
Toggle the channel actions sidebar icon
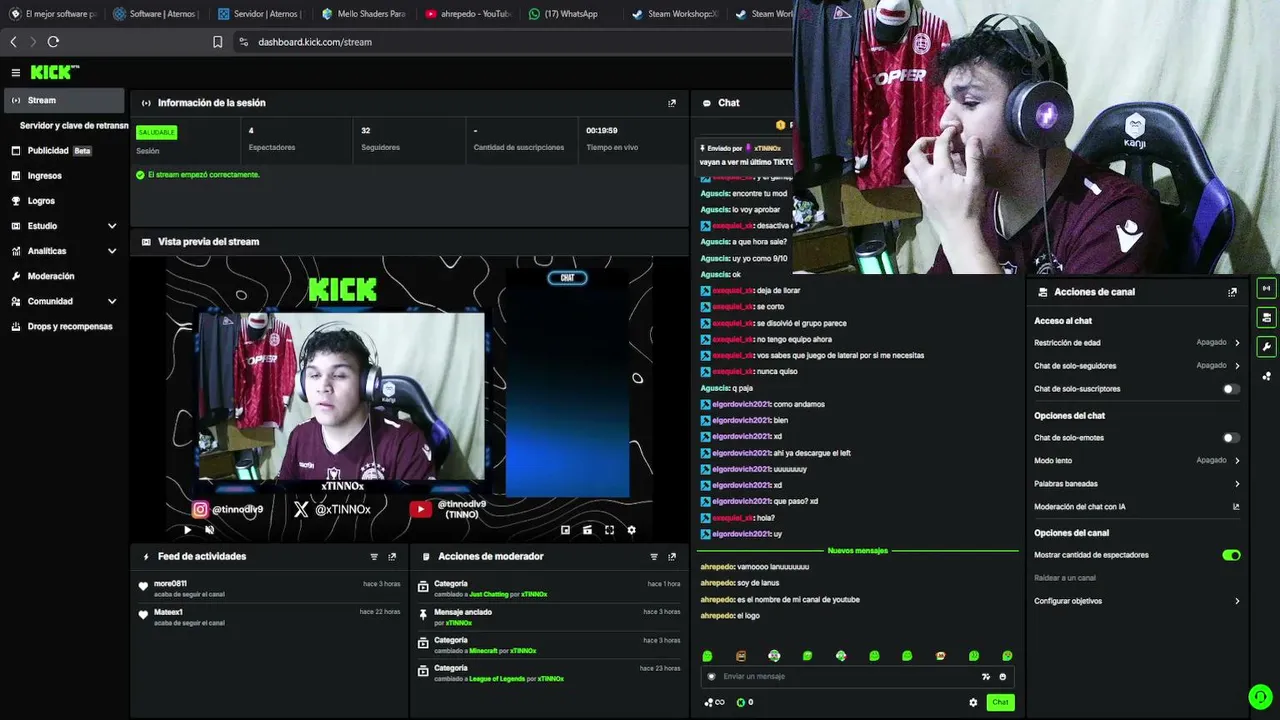pyautogui.click(x=1267, y=318)
